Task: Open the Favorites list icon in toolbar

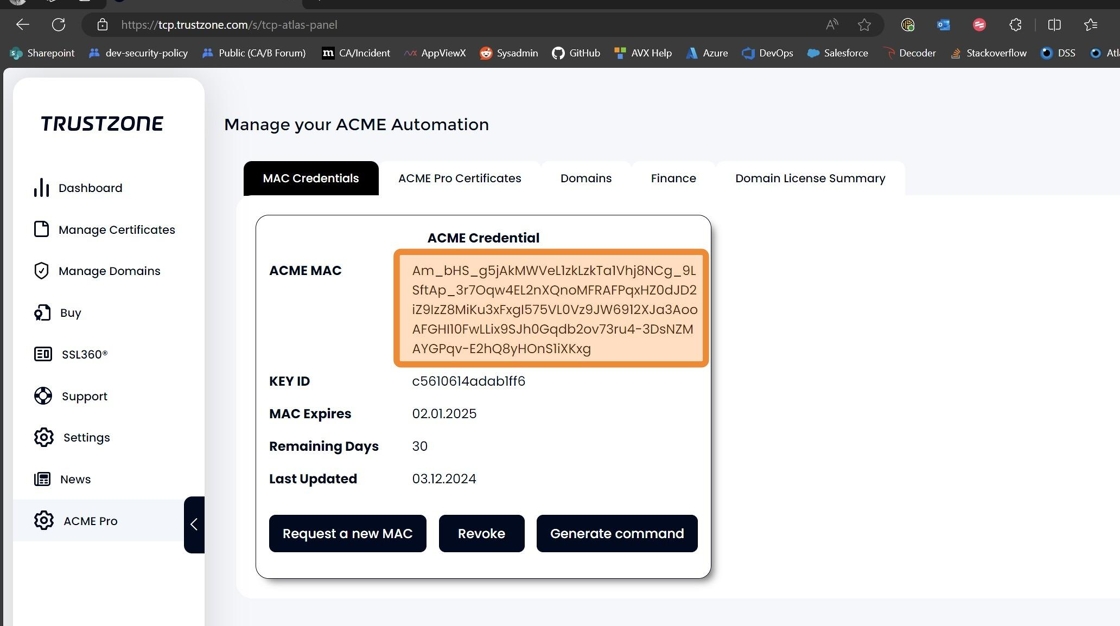Action: 1091,25
